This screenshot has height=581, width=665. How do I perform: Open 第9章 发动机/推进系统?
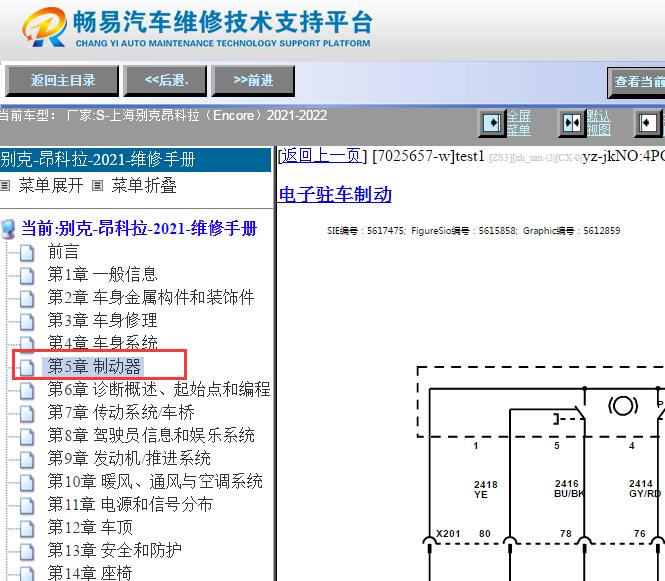coord(129,458)
